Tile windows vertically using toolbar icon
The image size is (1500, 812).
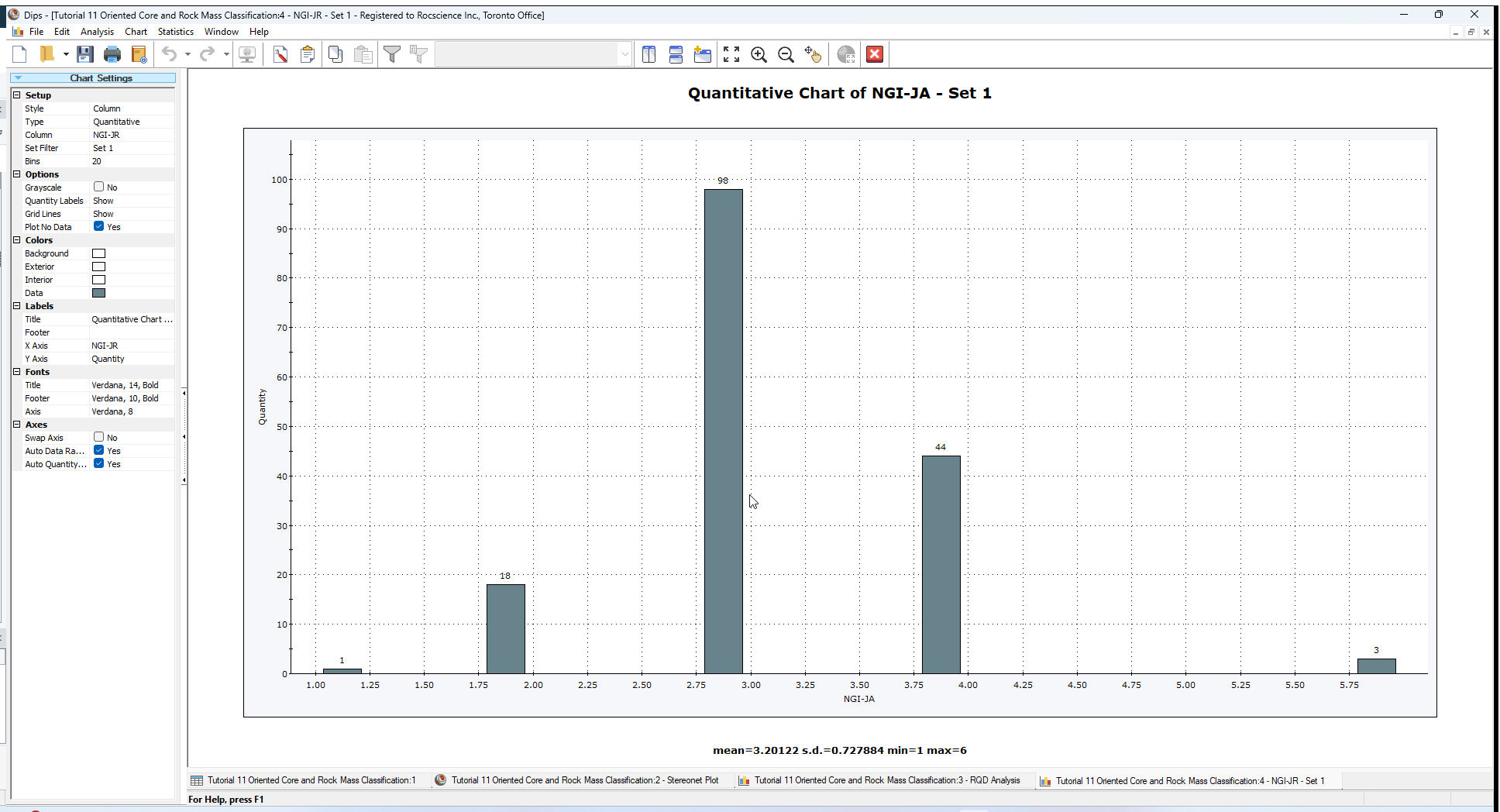tap(649, 54)
